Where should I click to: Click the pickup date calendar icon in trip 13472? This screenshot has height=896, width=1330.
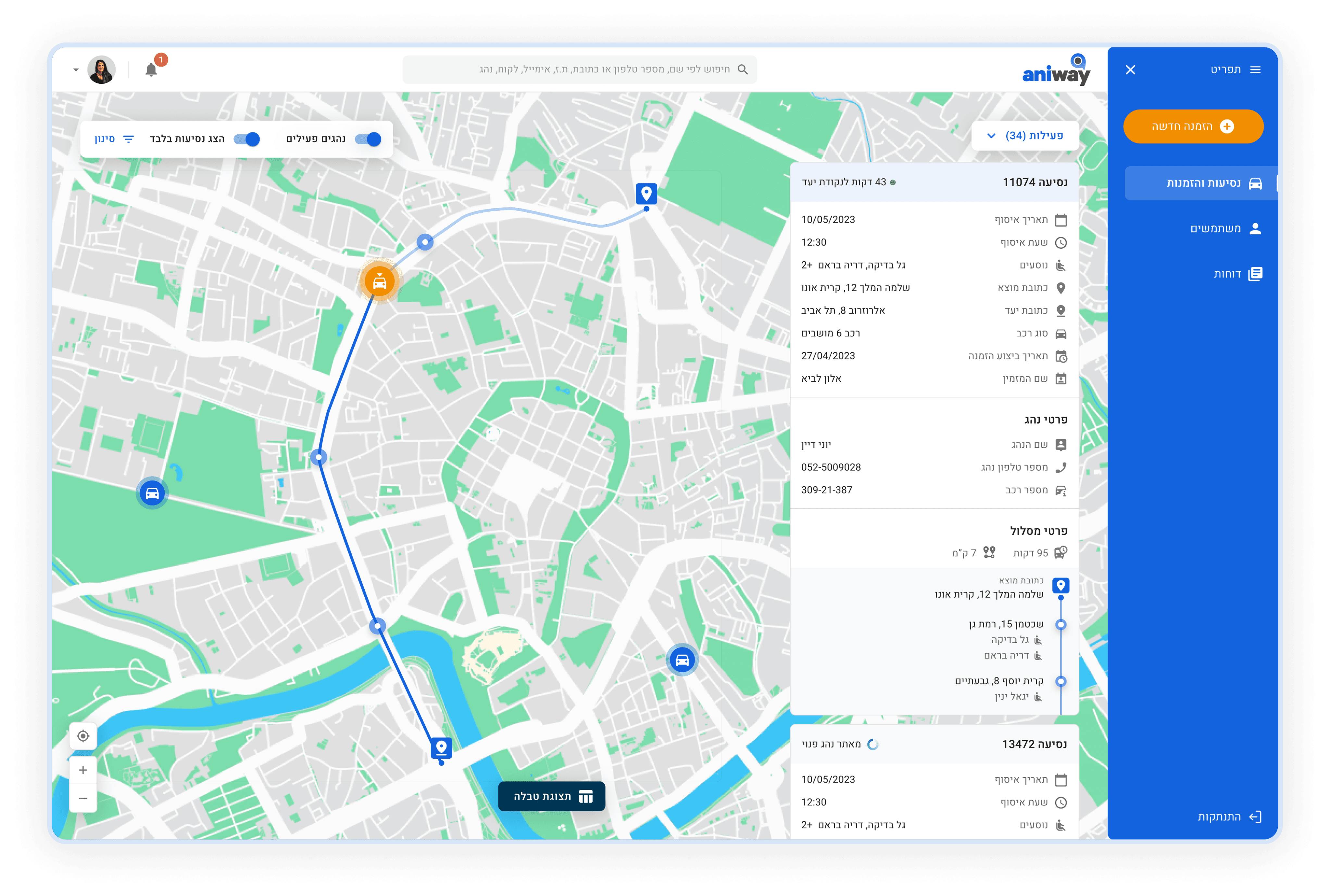pyautogui.click(x=1060, y=779)
